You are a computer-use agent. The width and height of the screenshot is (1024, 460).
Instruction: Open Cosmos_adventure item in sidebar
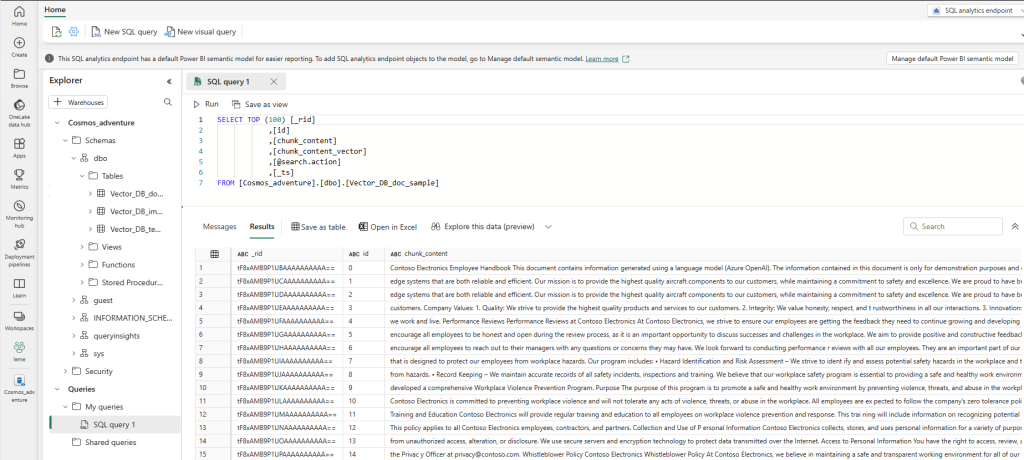[x=19, y=387]
